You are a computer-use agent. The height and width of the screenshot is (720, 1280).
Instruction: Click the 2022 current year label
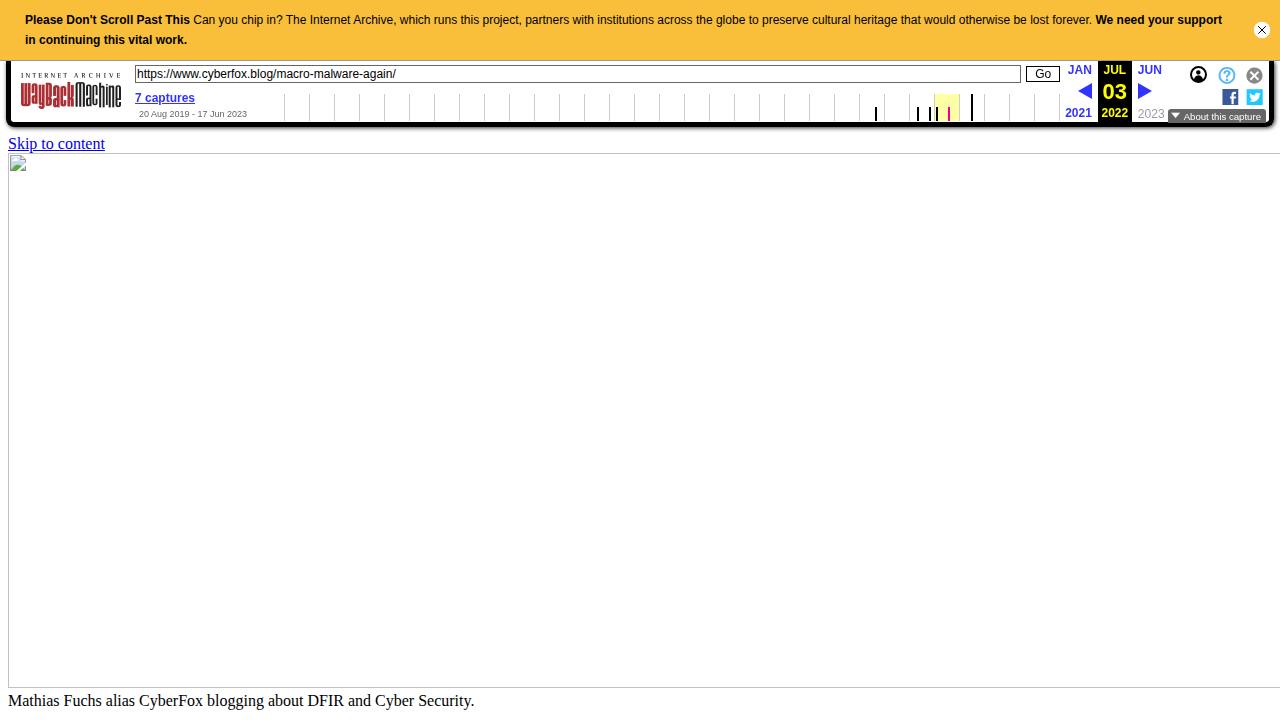click(1114, 113)
